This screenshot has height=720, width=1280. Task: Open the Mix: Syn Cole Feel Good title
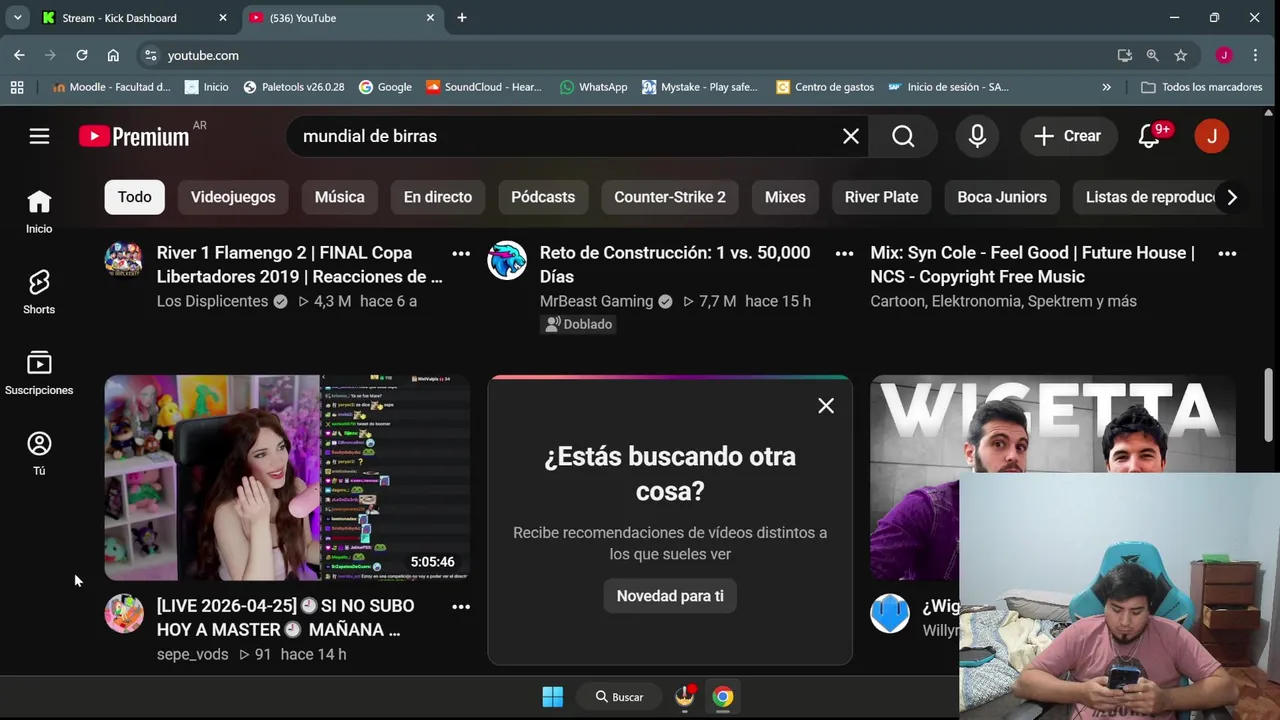pyautogui.click(x=1032, y=265)
